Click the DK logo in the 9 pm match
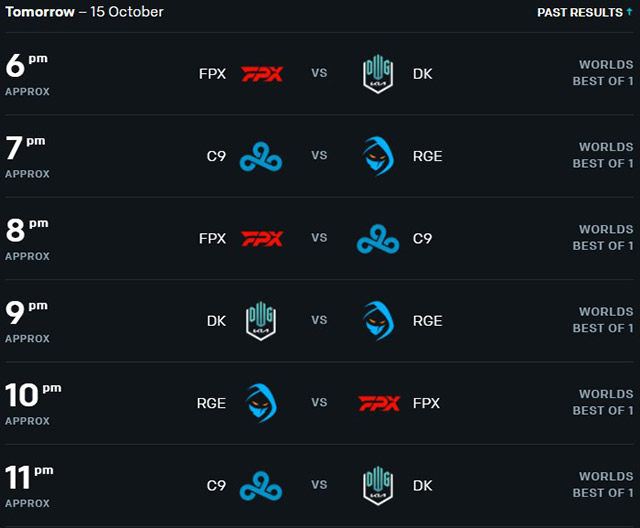 pos(261,321)
